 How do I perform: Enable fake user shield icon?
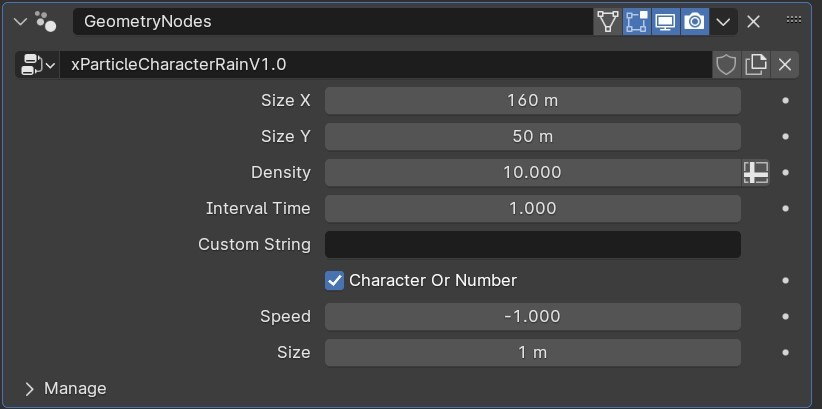pyautogui.click(x=726, y=65)
